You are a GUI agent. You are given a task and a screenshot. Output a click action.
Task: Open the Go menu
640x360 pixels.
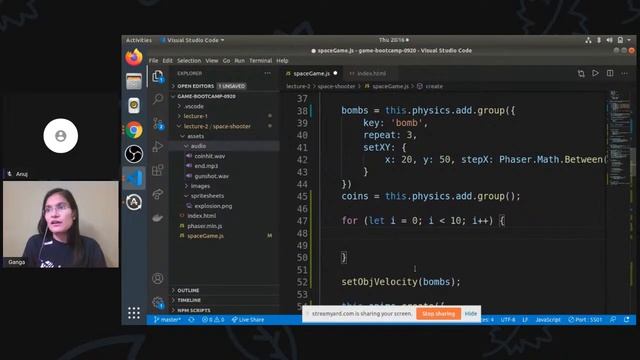point(227,60)
